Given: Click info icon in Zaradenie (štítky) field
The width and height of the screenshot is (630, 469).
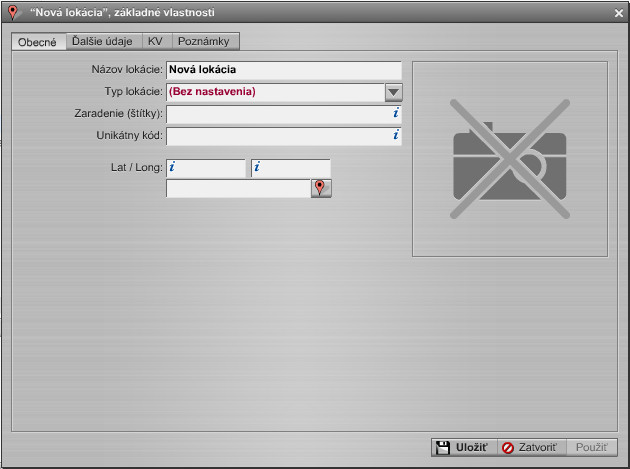Looking at the screenshot, I should [395, 114].
